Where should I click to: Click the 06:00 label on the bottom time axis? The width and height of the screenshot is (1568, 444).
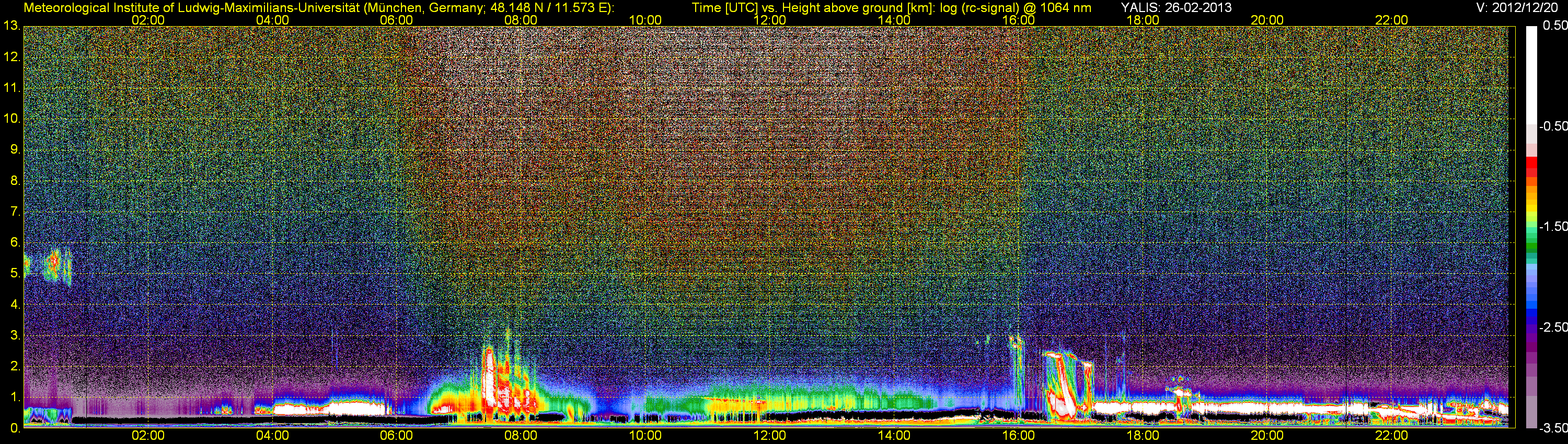tap(396, 436)
